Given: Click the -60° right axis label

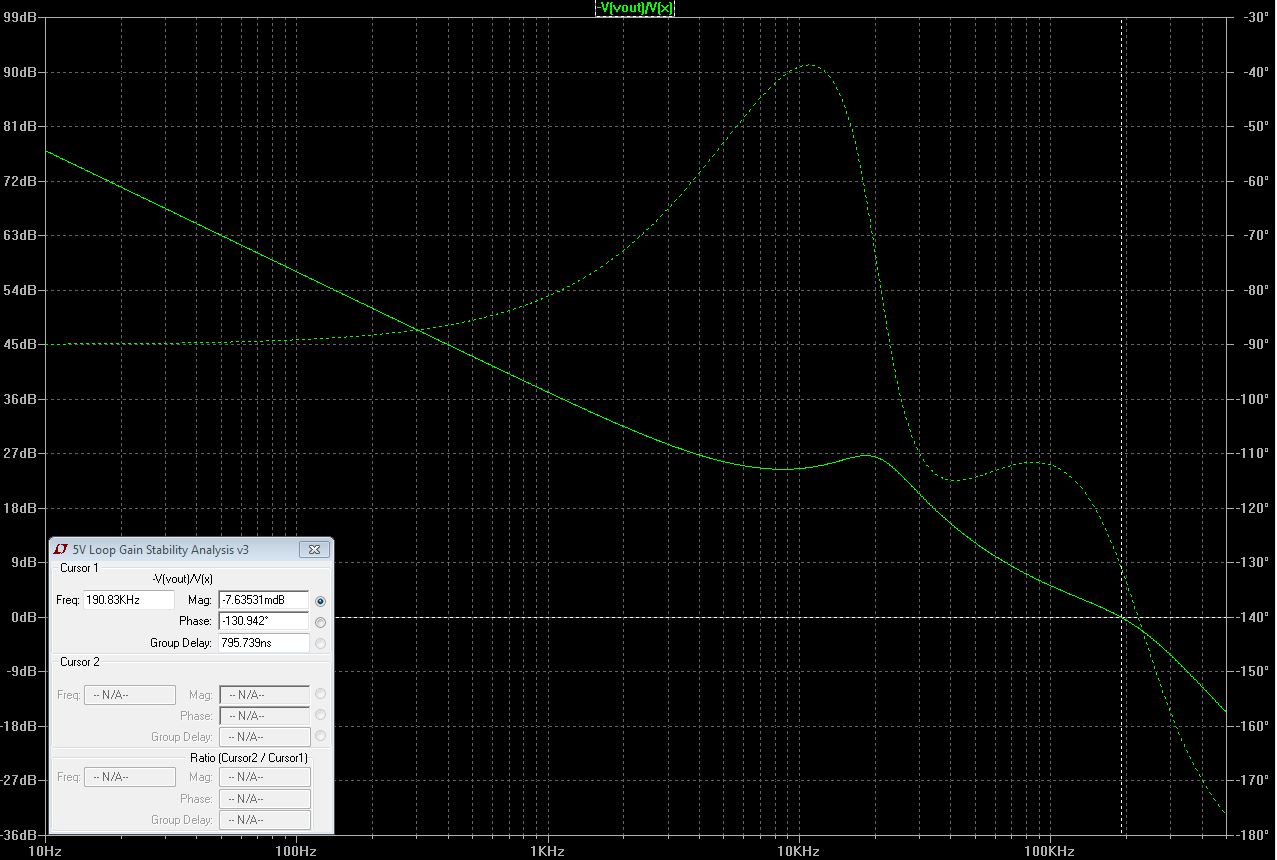Looking at the screenshot, I should pyautogui.click(x=1257, y=181).
